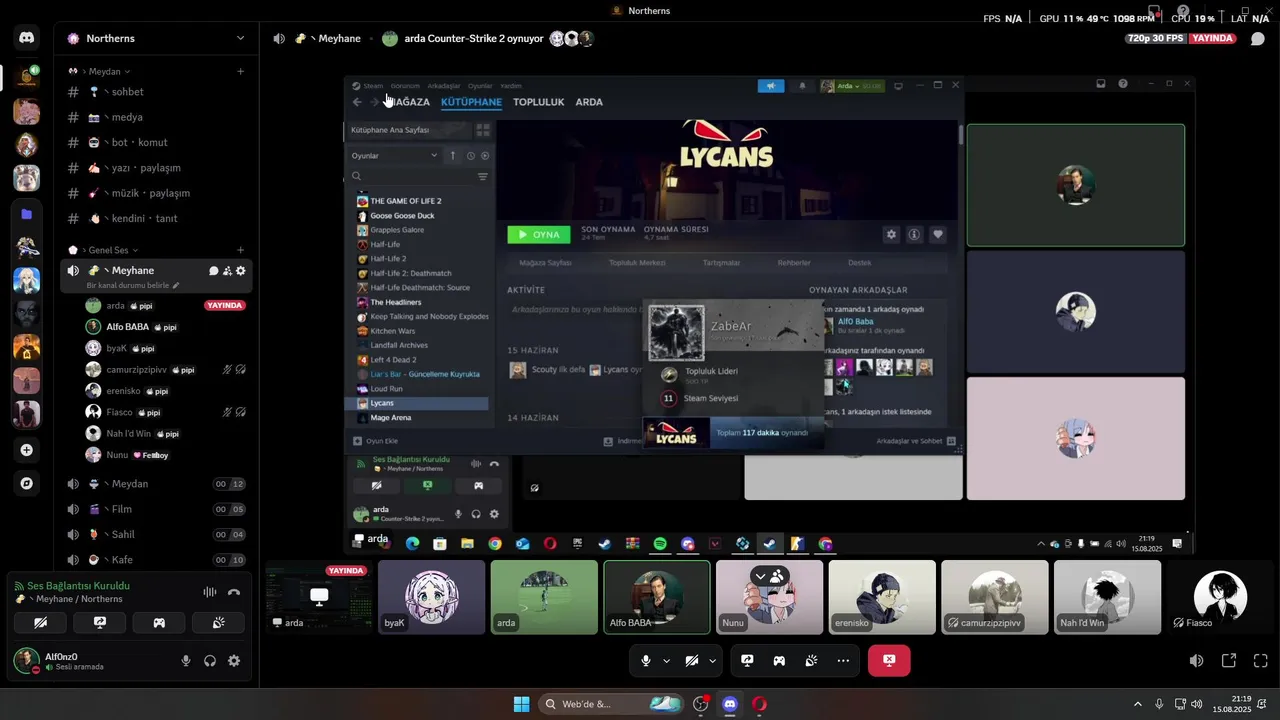This screenshot has height=720, width=1280.
Task: Deafen using headphones icon in user panel
Action: (210, 661)
